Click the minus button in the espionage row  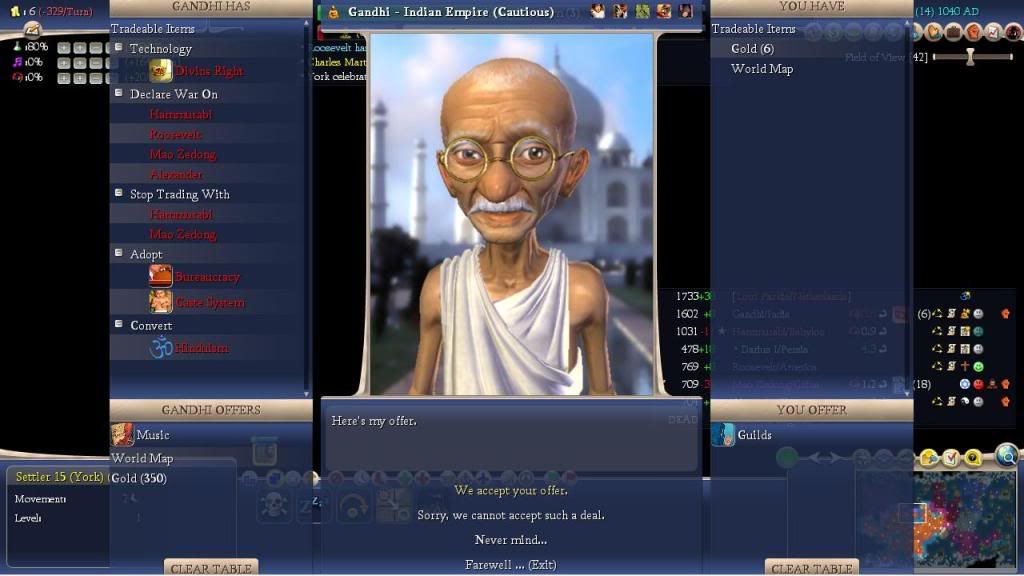95,78
